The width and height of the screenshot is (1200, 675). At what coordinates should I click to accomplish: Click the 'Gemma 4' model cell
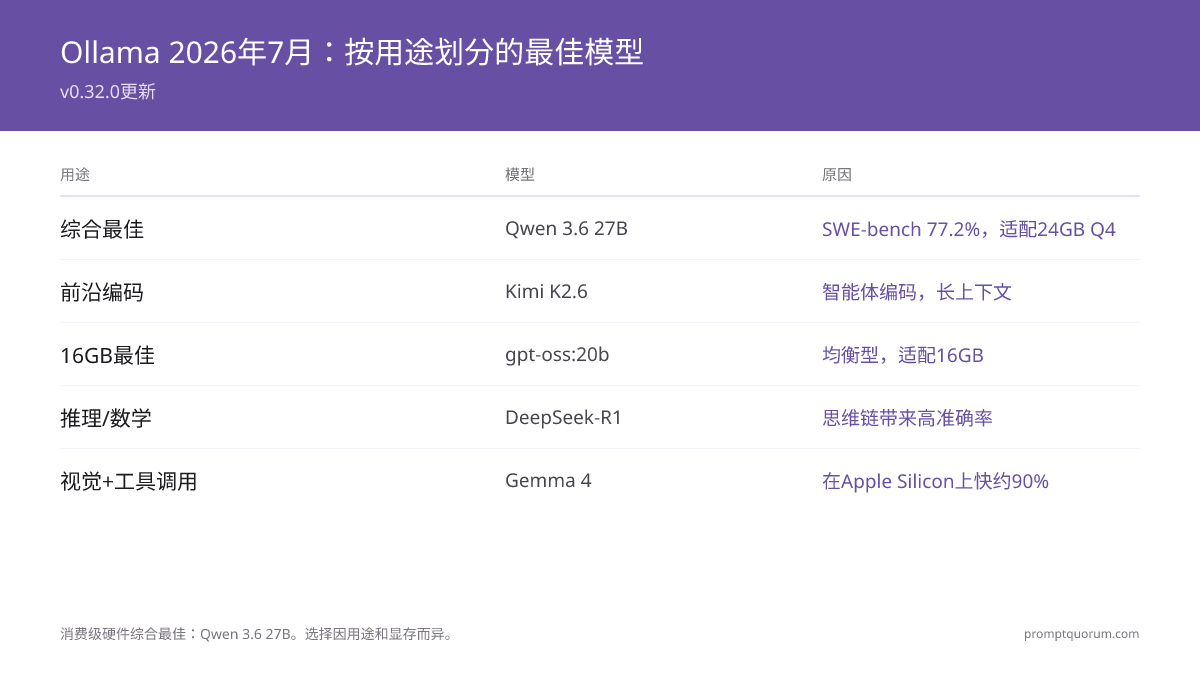pos(548,481)
